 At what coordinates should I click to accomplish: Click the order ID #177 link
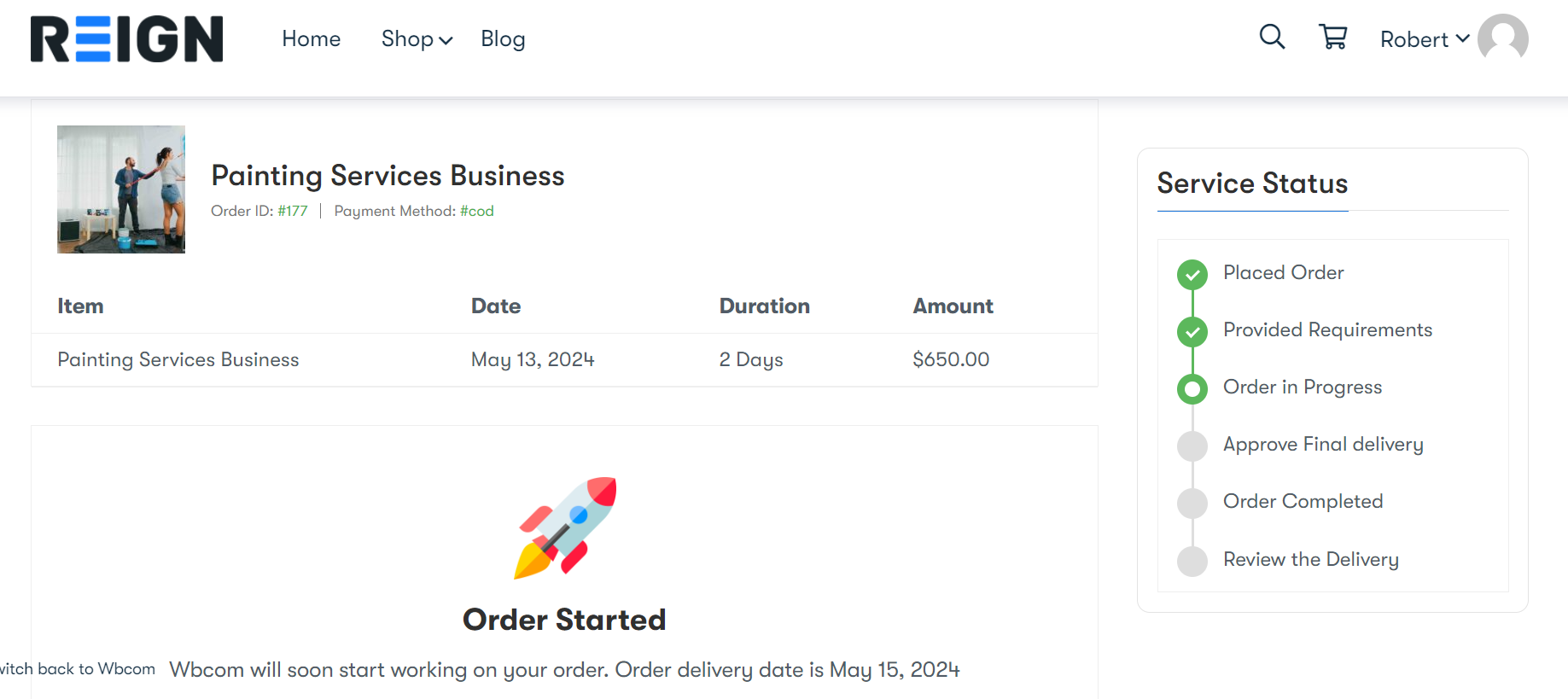click(293, 211)
